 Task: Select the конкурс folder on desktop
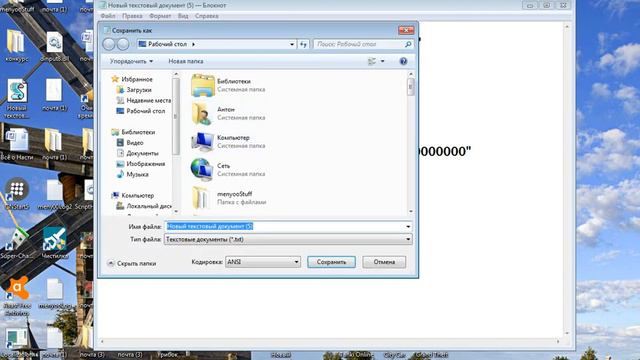point(16,46)
